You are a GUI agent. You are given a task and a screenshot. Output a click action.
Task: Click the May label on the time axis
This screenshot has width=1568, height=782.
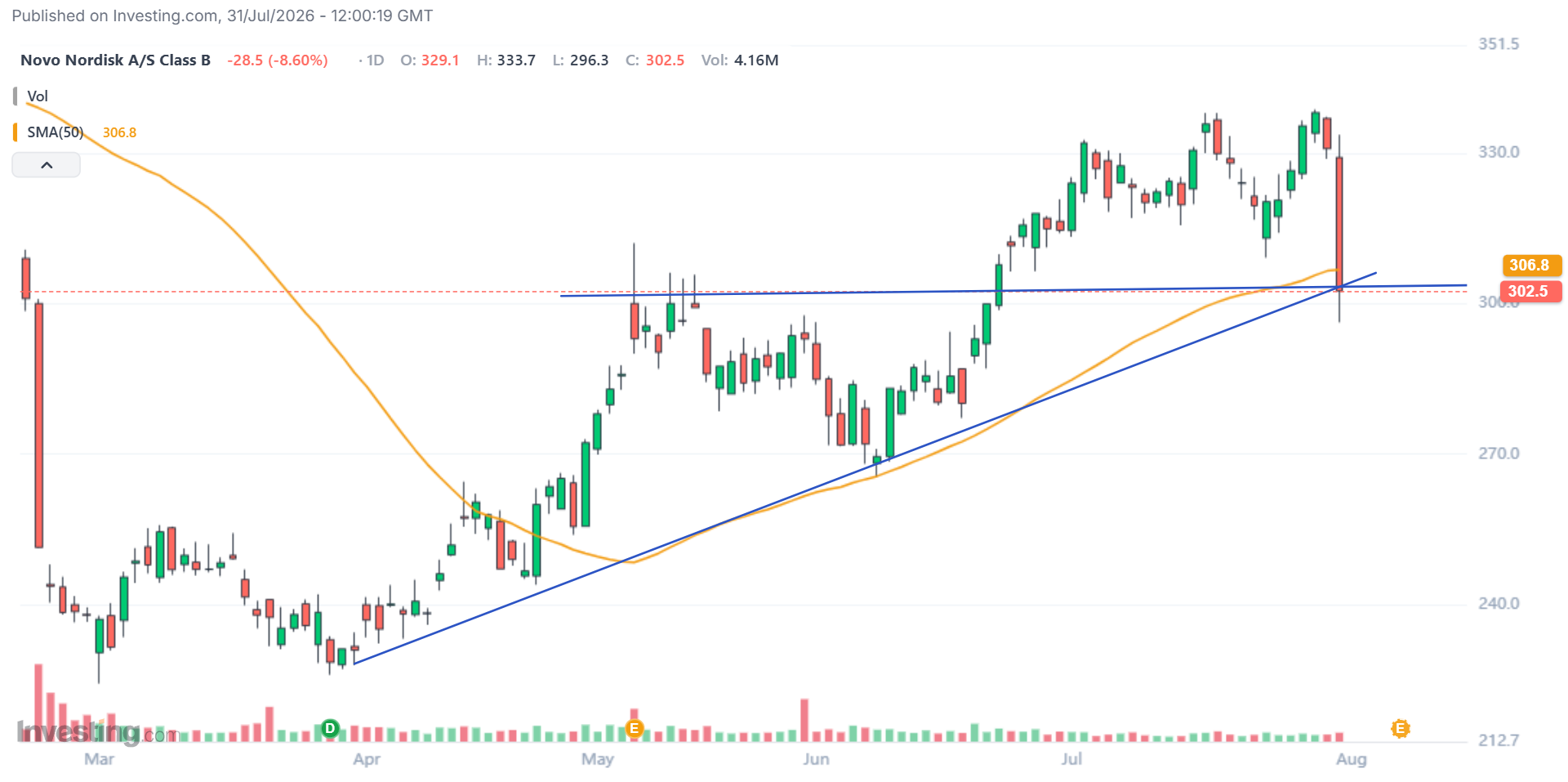tap(597, 759)
